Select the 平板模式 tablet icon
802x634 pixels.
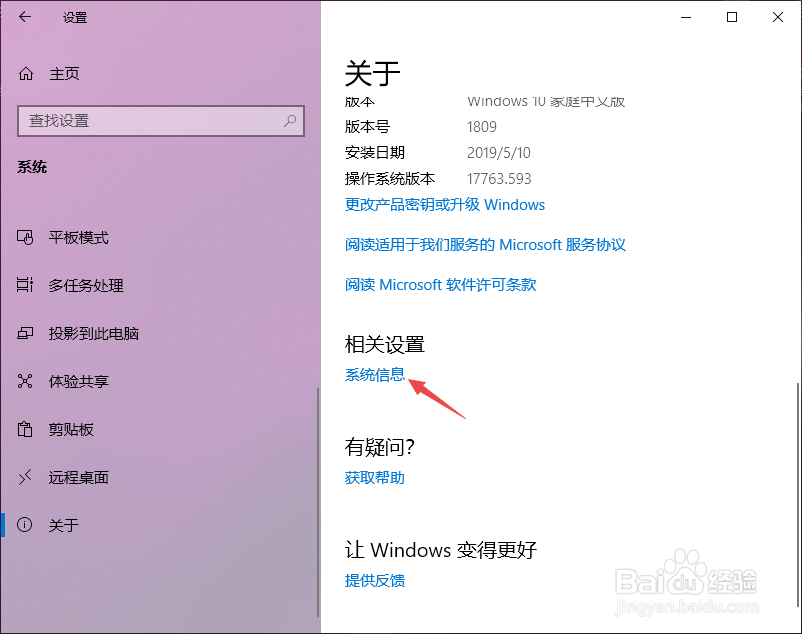pyautogui.click(x=25, y=237)
